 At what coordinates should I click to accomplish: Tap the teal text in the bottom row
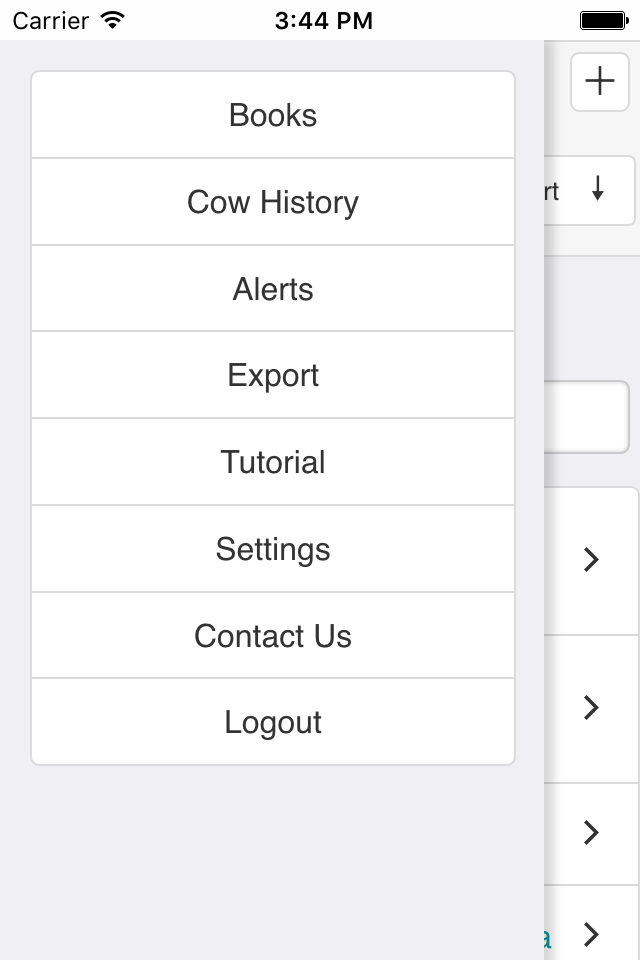pyautogui.click(x=546, y=937)
